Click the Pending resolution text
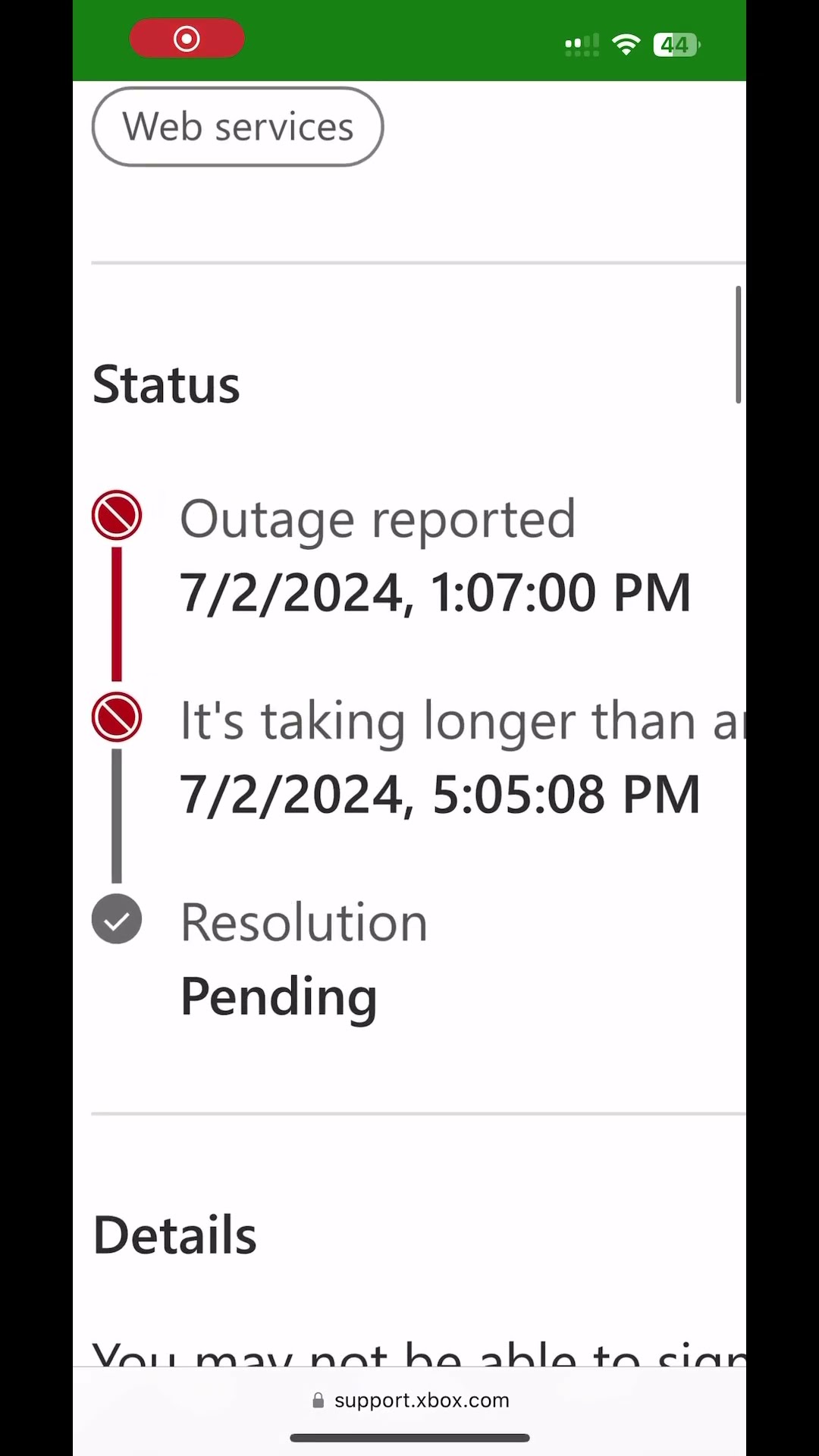819x1456 pixels. click(x=279, y=997)
